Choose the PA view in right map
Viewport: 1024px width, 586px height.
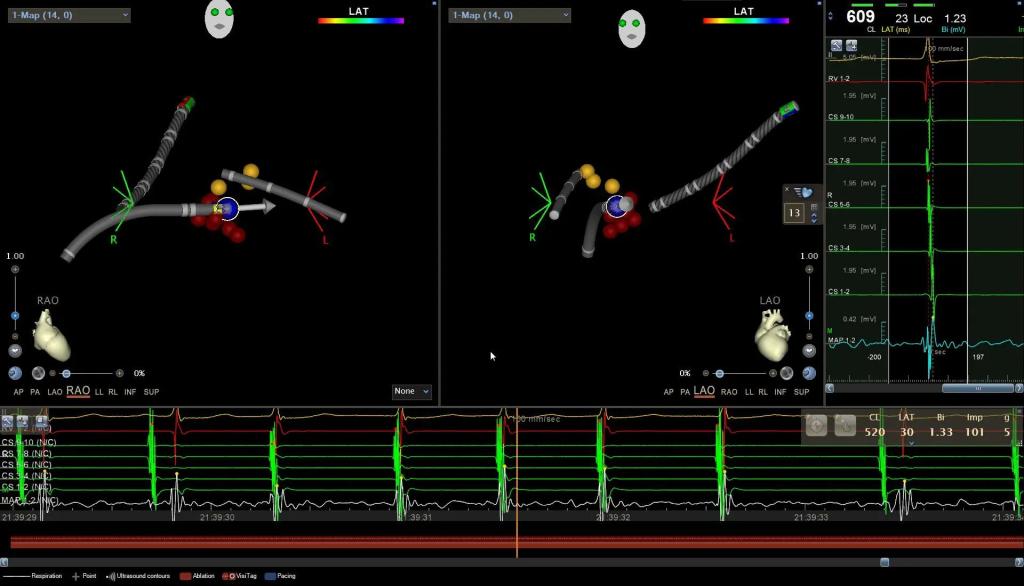tap(685, 392)
